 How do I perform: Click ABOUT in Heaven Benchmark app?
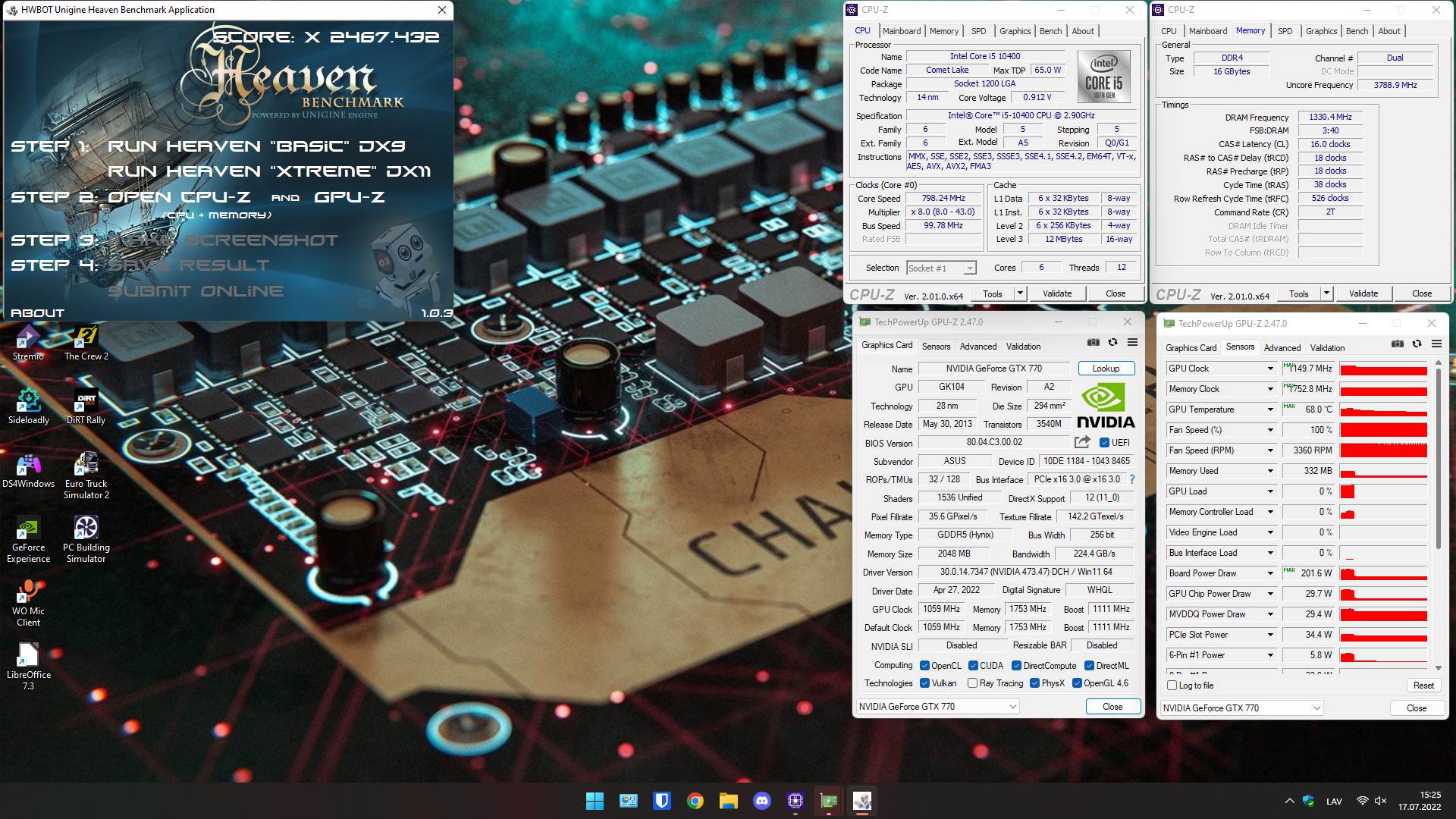coord(37,313)
